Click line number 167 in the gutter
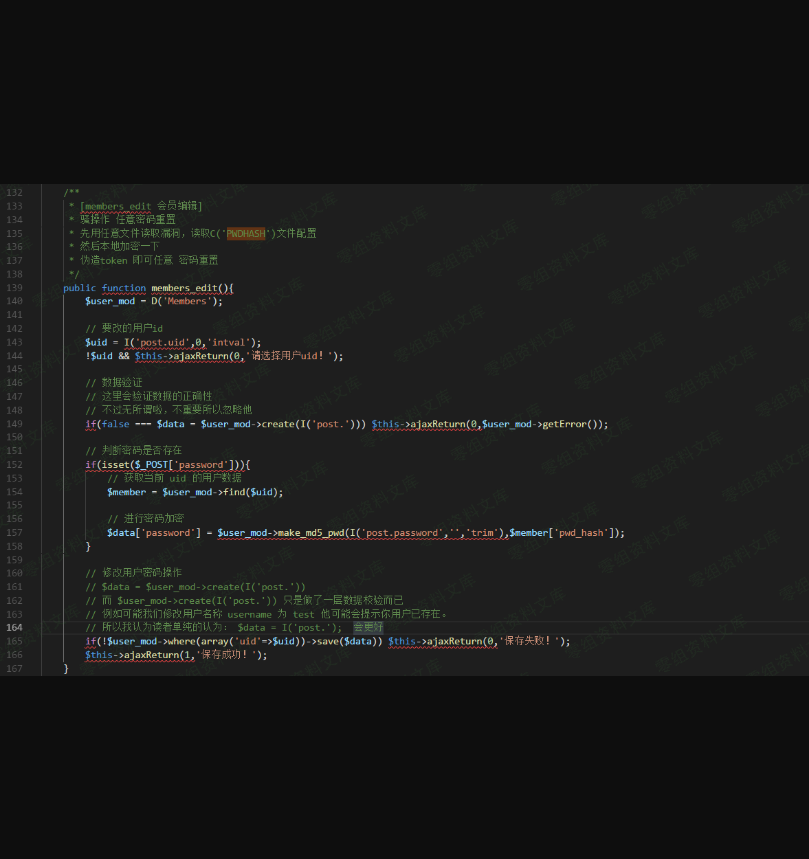Screen dimensions: 809x859 coord(14,668)
